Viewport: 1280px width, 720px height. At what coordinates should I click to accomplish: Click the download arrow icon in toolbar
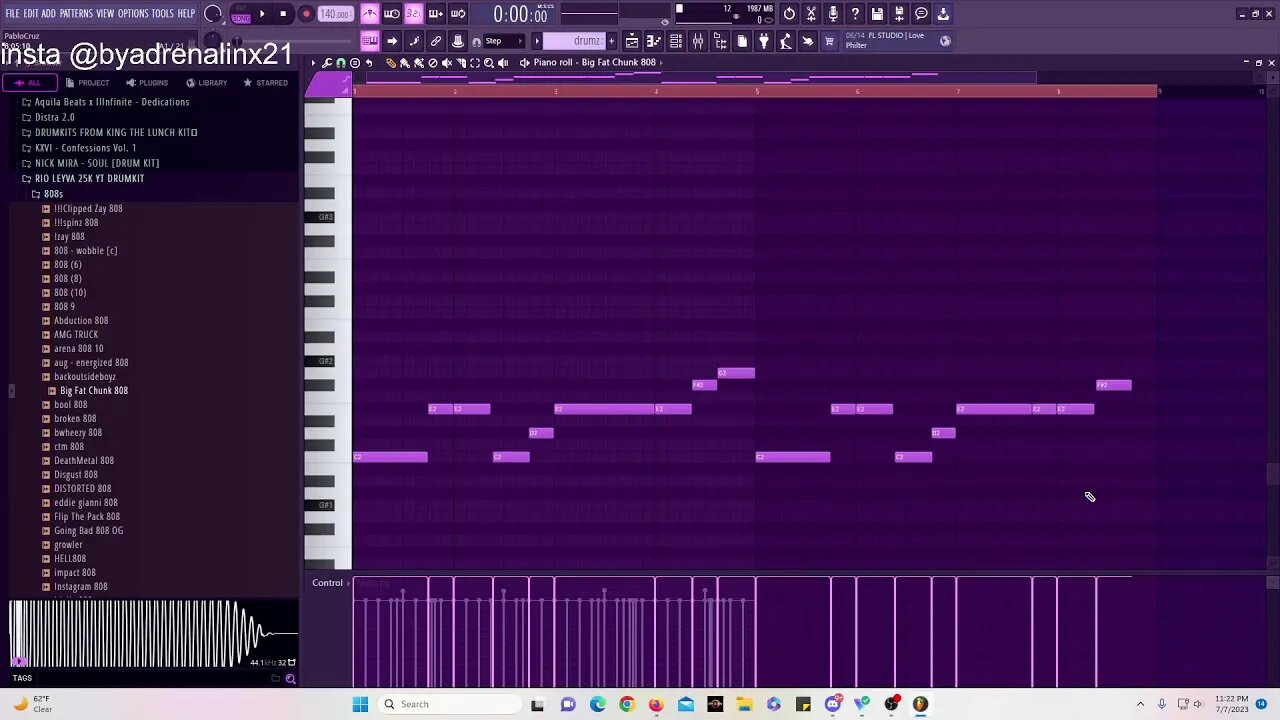(x=943, y=14)
